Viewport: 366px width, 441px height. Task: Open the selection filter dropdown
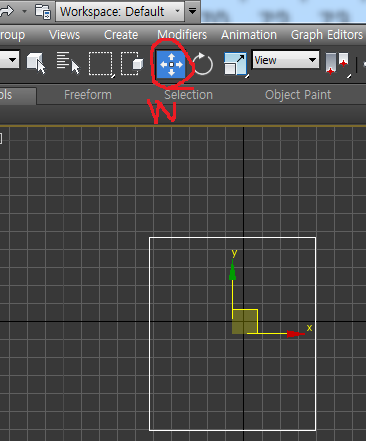(x=9, y=60)
